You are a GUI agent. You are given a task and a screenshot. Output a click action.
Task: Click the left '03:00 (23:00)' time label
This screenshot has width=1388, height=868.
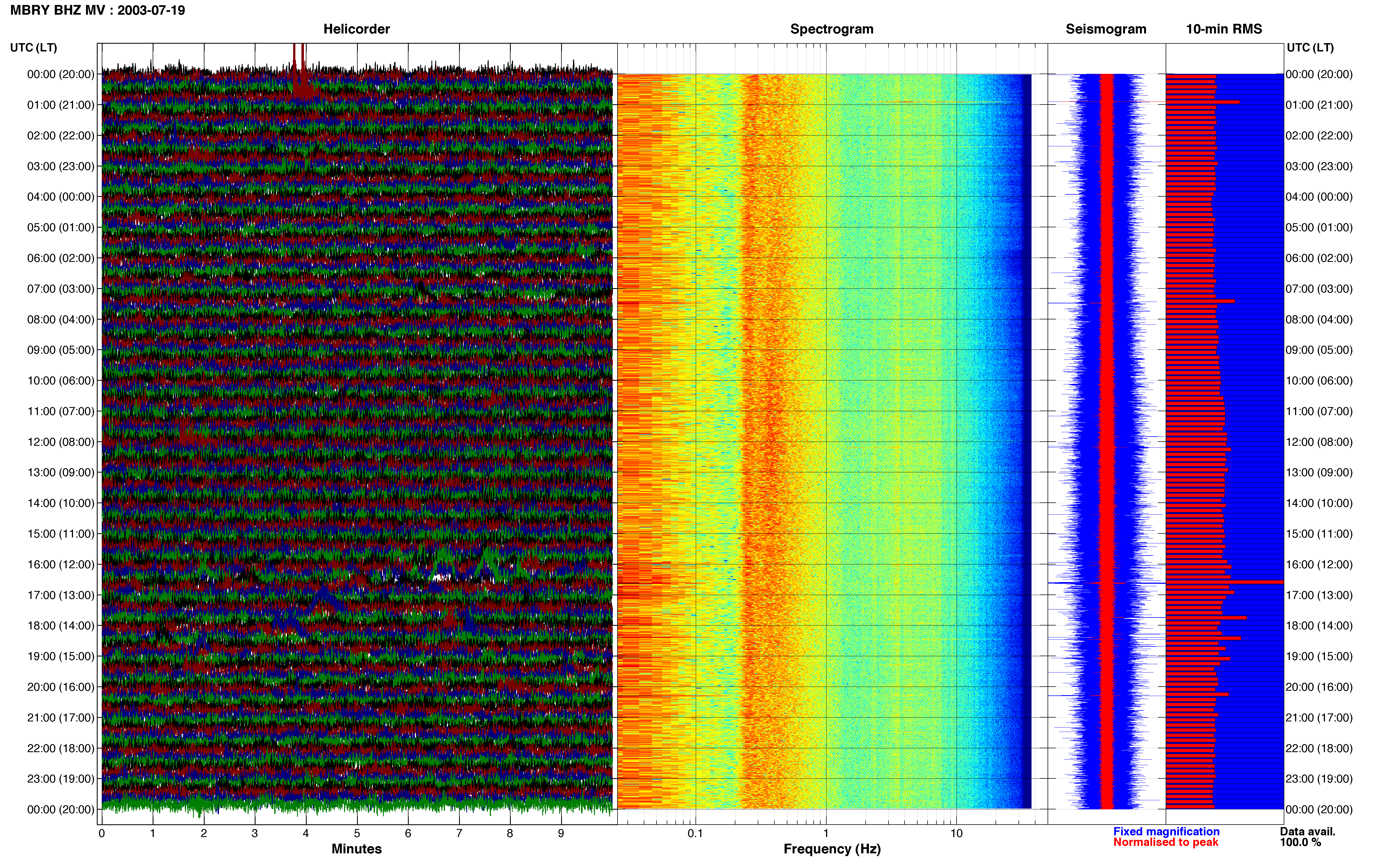(61, 166)
